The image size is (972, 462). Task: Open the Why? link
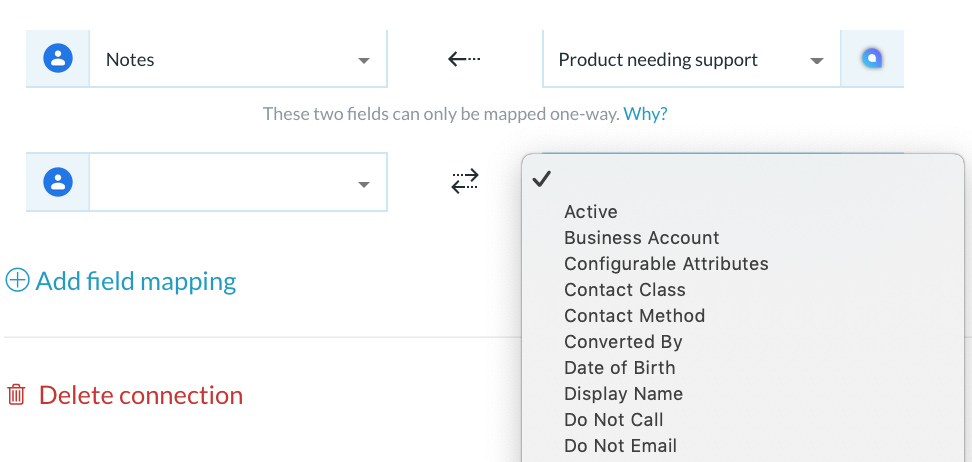[x=645, y=114]
